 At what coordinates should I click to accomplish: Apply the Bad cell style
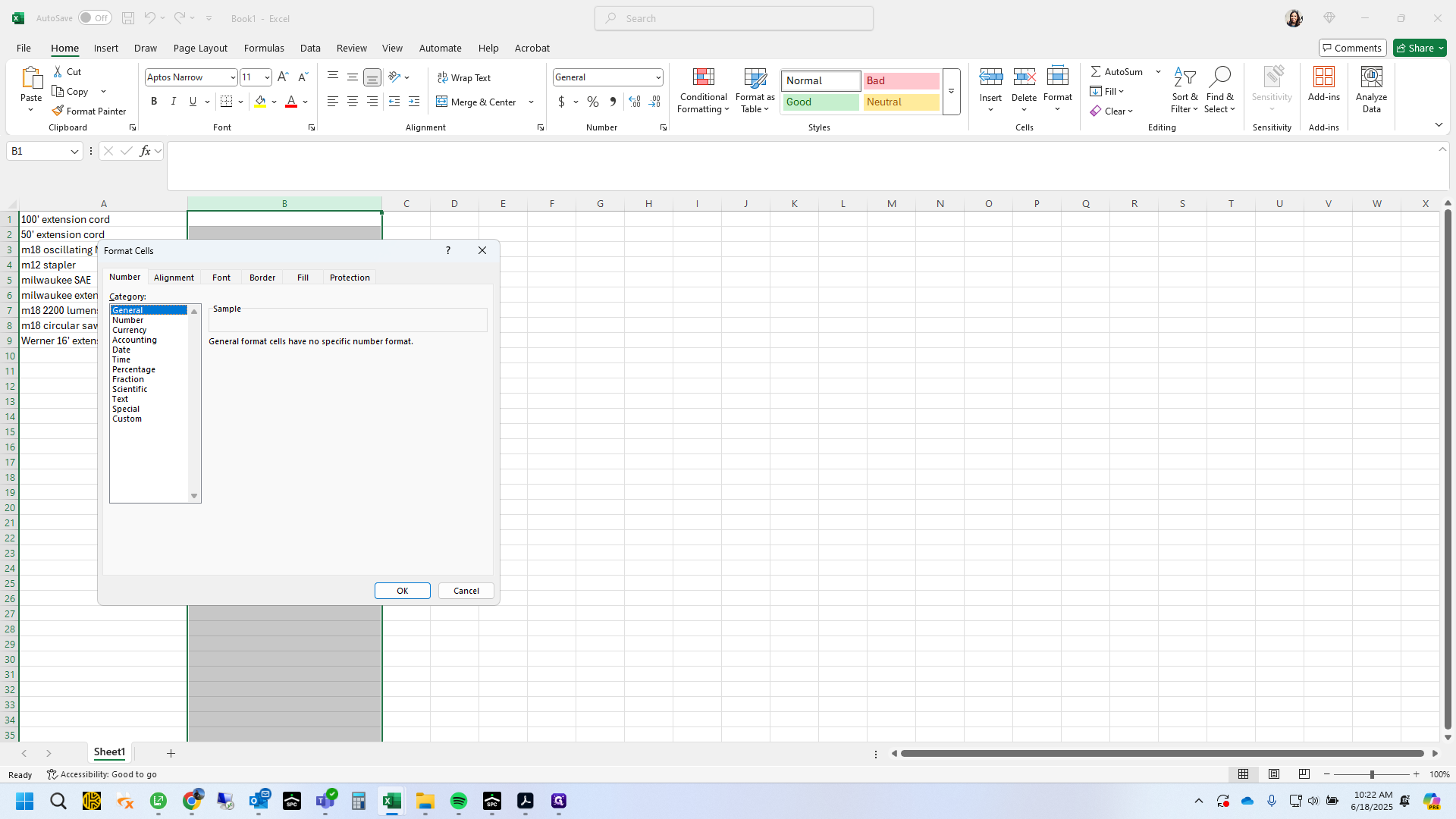coord(901,80)
